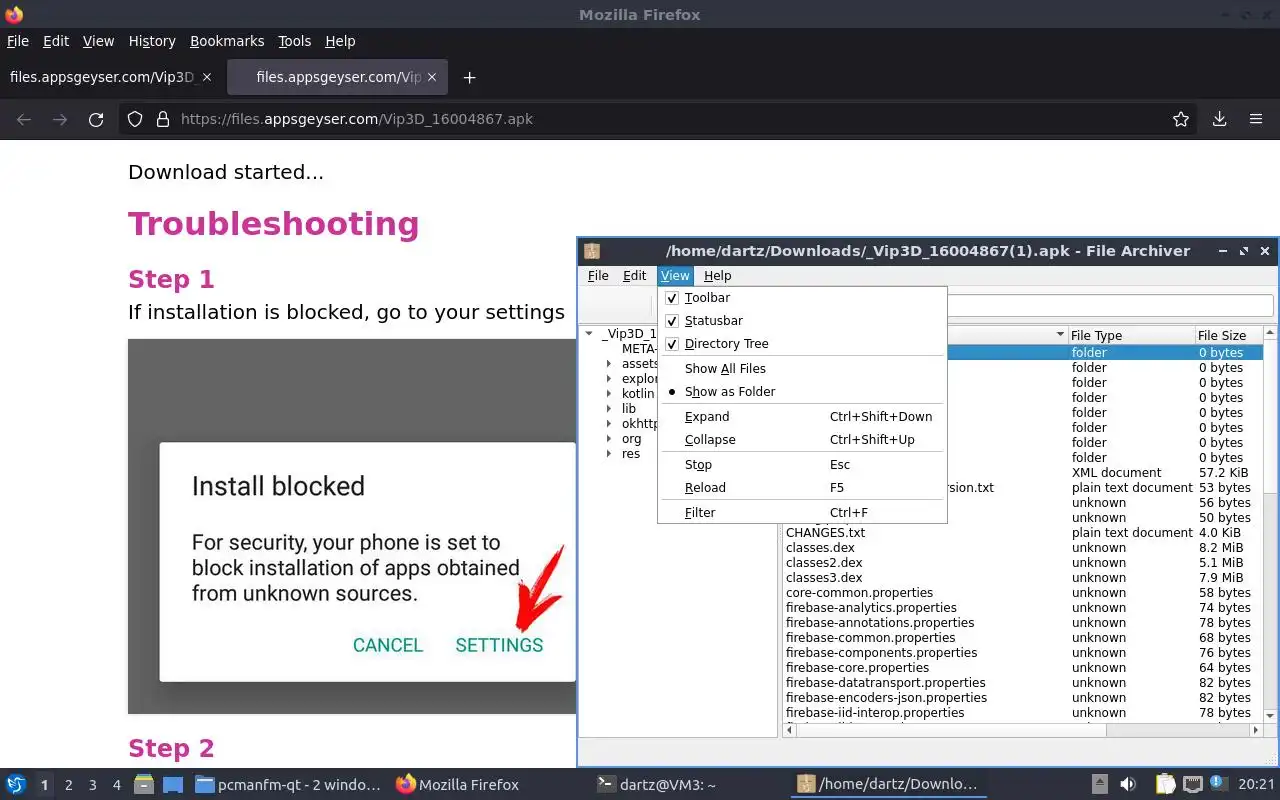This screenshot has width=1280, height=800.
Task: Switch to the dartz@VM3 terminal taskbar window
Action: click(x=656, y=785)
